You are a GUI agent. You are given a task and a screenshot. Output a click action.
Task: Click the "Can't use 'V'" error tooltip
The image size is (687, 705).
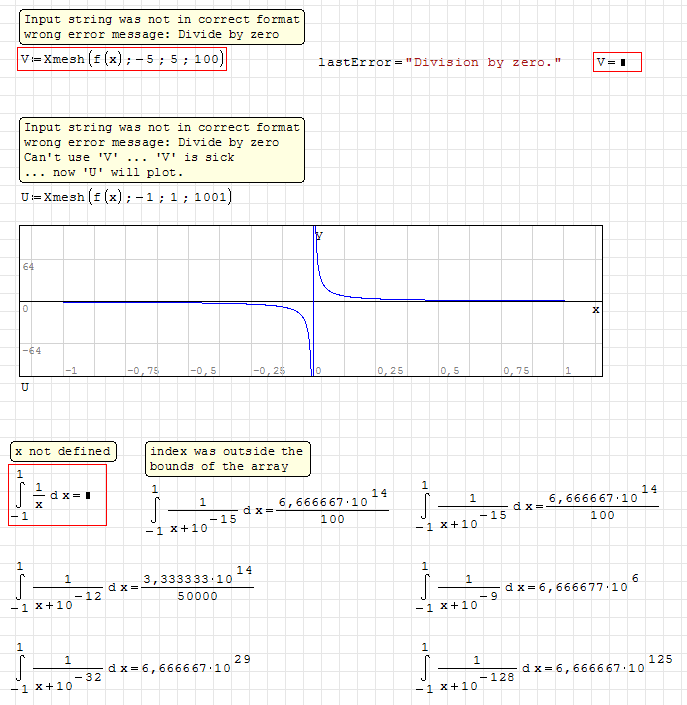click(x=162, y=150)
